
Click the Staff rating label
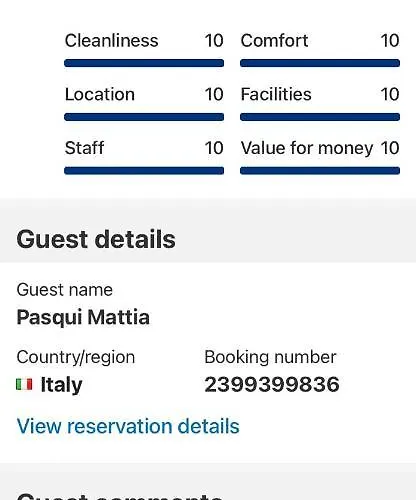[x=85, y=148]
